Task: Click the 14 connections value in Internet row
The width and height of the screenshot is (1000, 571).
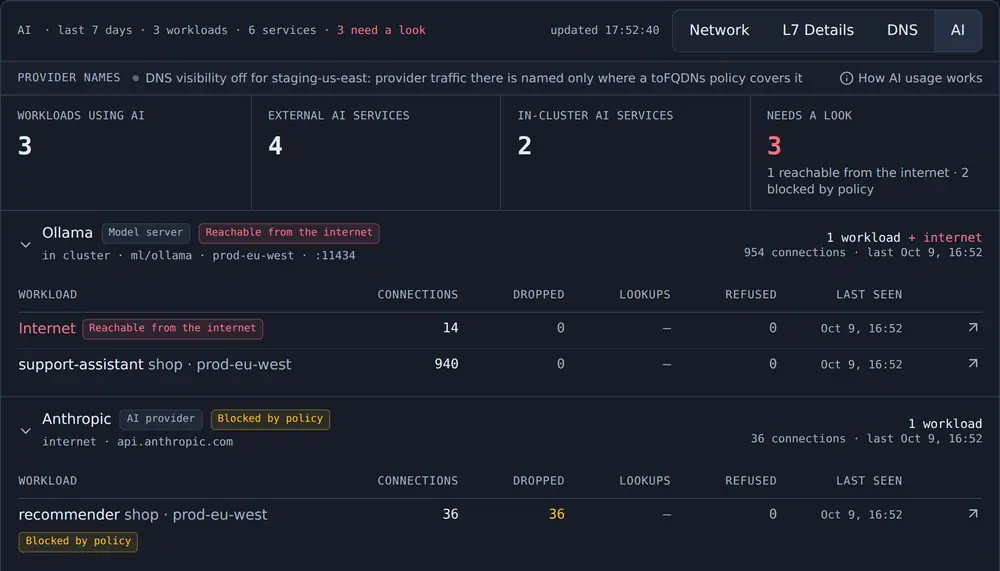Action: point(450,328)
